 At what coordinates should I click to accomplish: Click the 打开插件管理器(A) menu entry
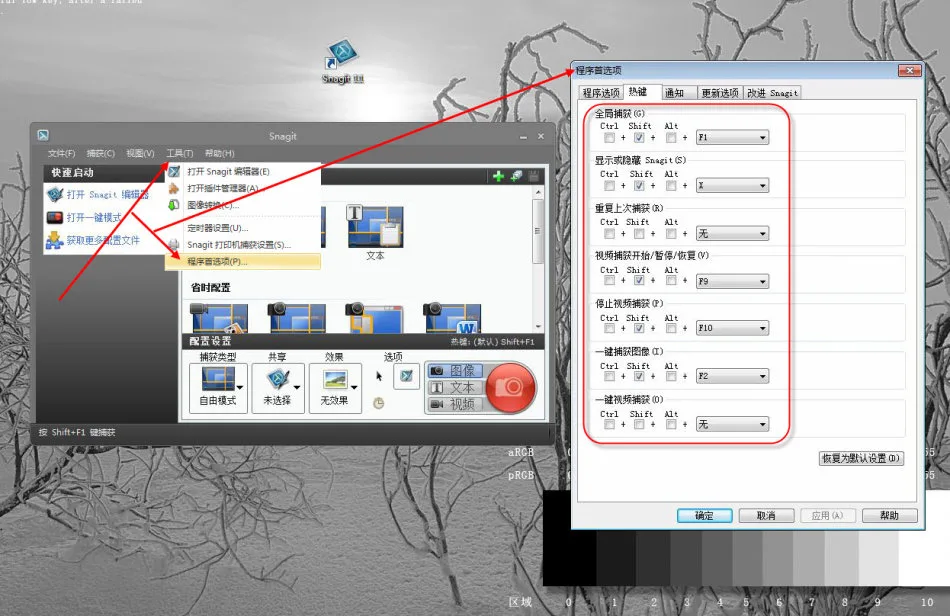point(222,188)
